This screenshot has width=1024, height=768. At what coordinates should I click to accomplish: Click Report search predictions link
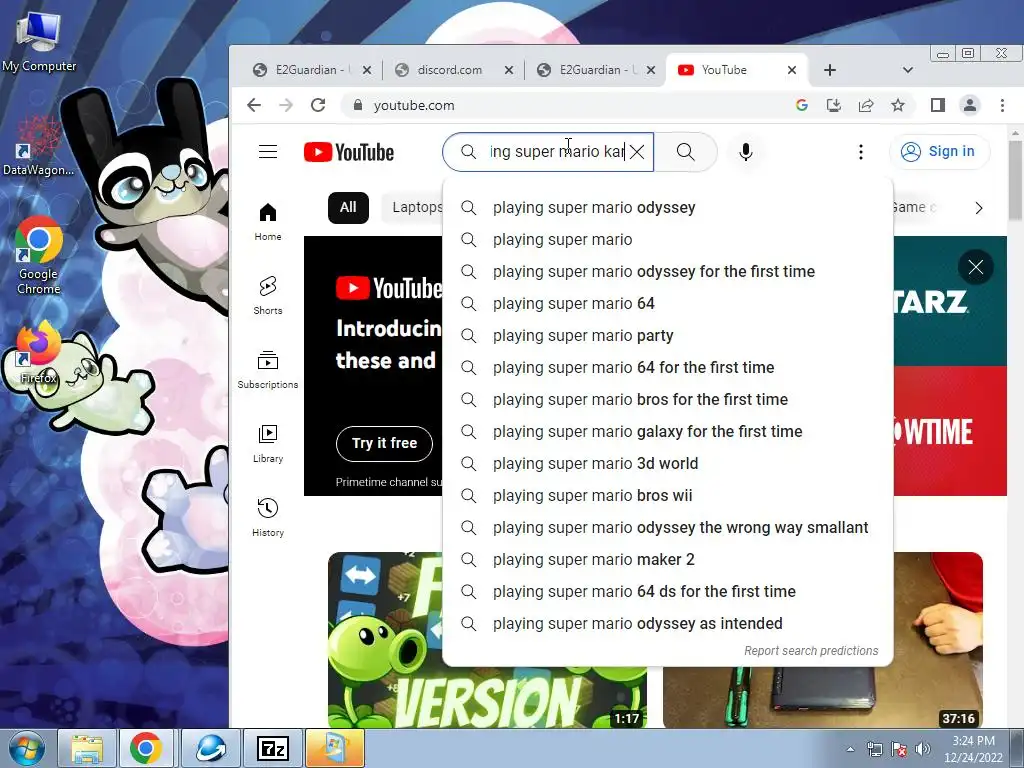[x=811, y=651]
